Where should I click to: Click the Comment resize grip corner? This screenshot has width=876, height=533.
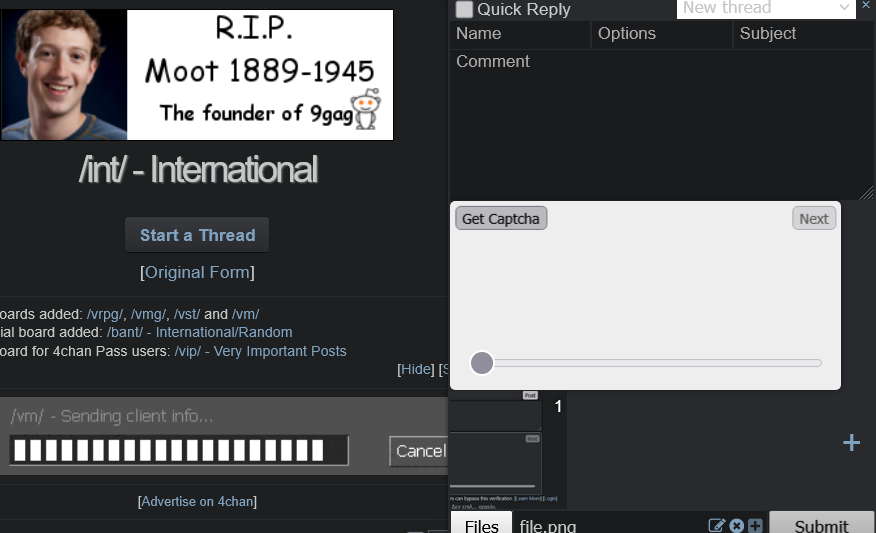pos(868,193)
